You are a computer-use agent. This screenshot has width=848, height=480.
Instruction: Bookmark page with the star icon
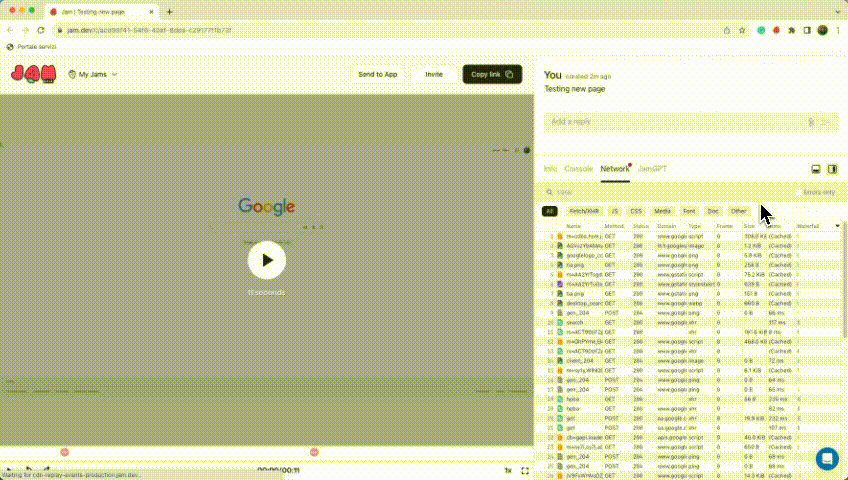point(742,30)
